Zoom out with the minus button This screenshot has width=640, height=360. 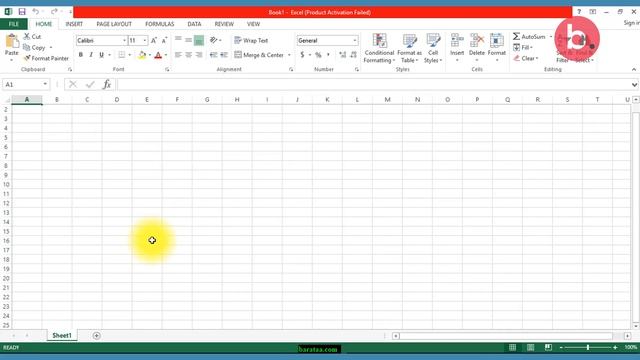point(561,347)
